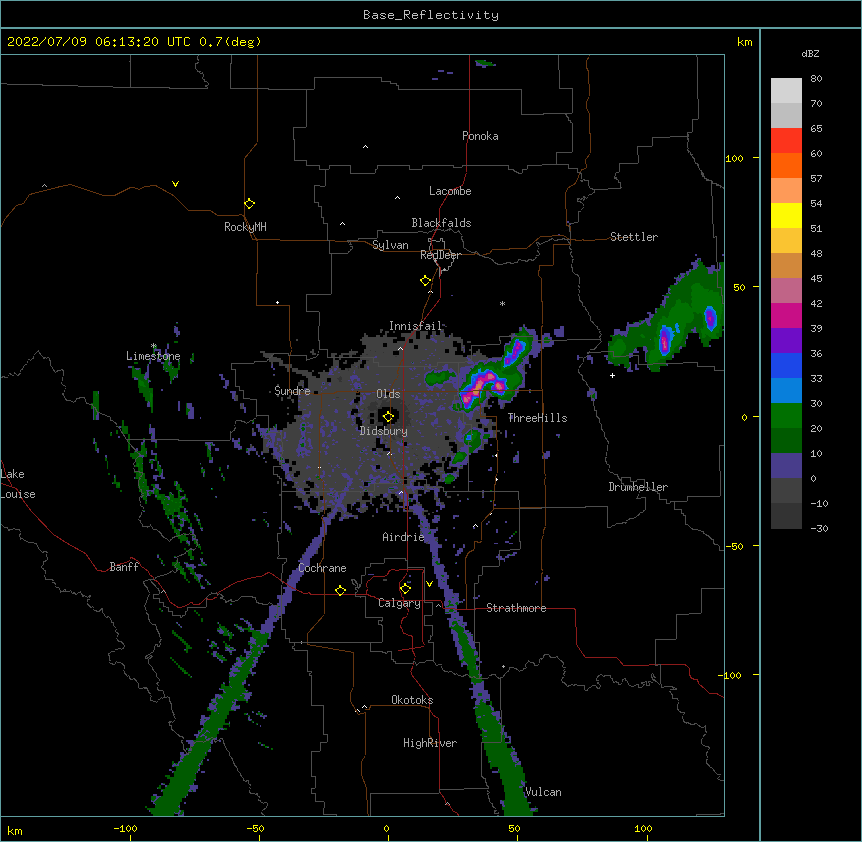862x842 pixels.
Task: Click the Calgary city label
Action: point(400,603)
